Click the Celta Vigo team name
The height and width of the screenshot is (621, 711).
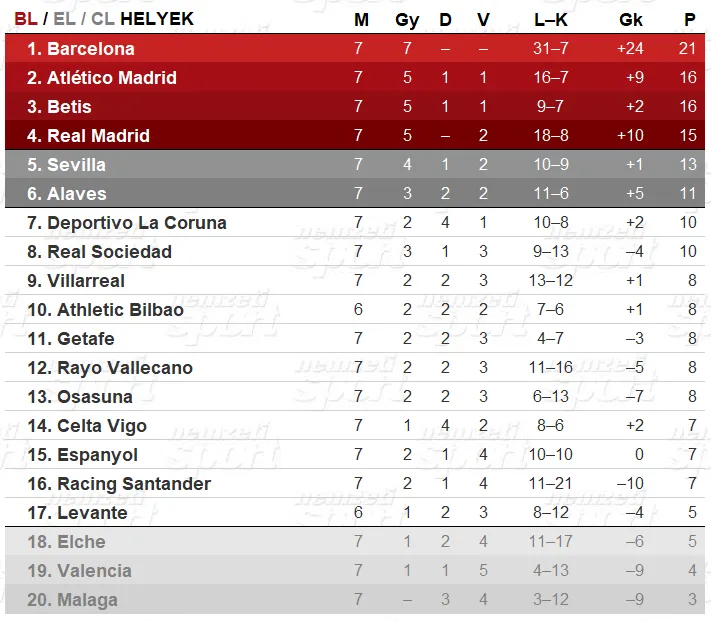pyautogui.click(x=102, y=426)
